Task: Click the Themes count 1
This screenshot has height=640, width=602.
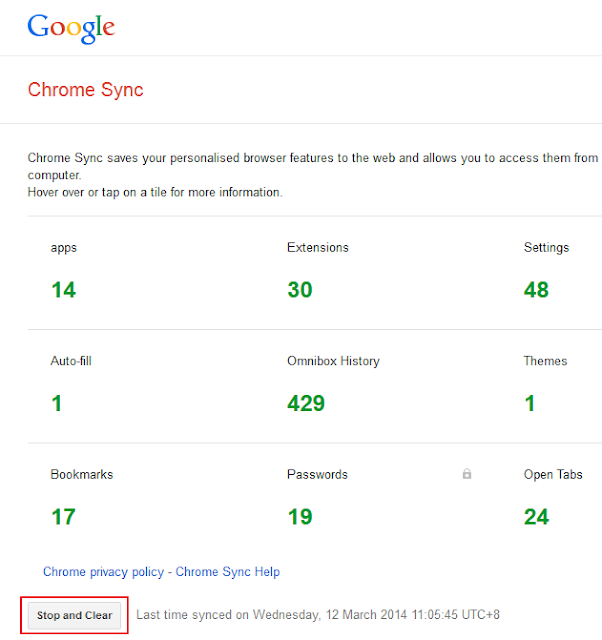Action: (x=530, y=403)
